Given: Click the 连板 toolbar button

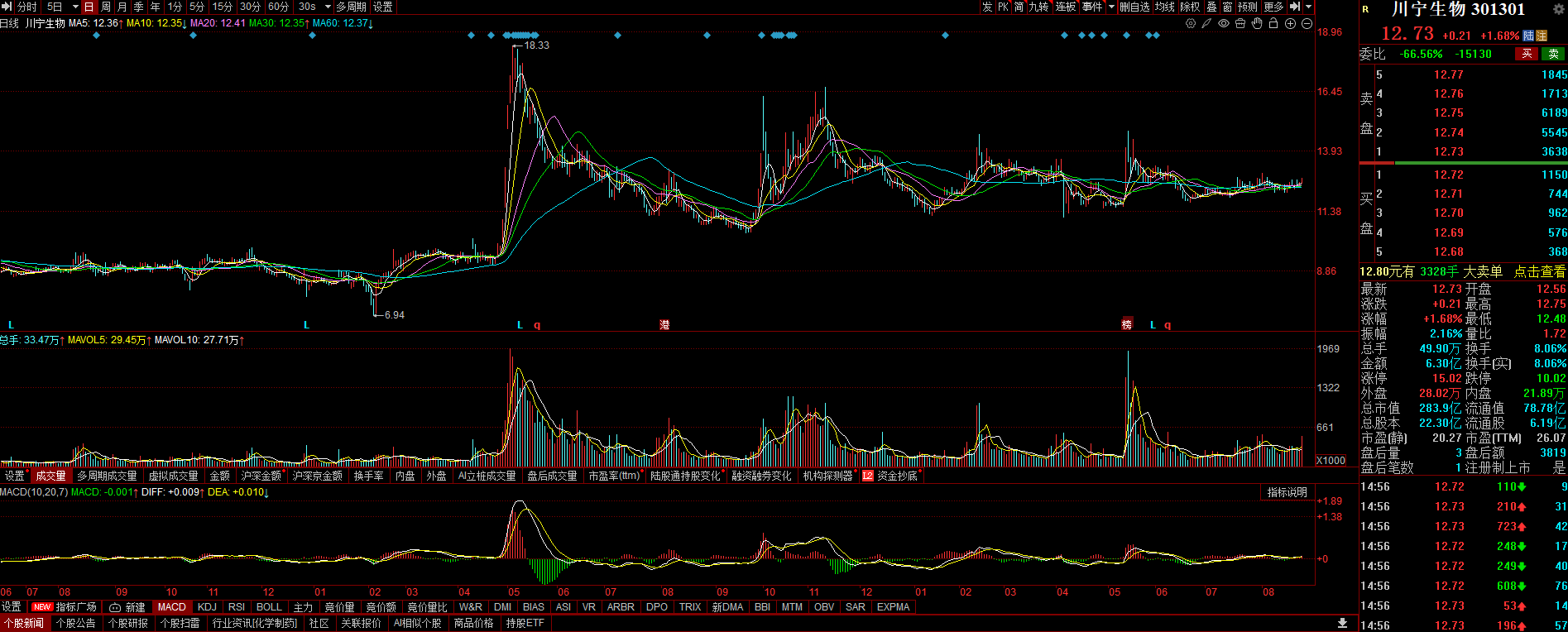Looking at the screenshot, I should click(1066, 7).
